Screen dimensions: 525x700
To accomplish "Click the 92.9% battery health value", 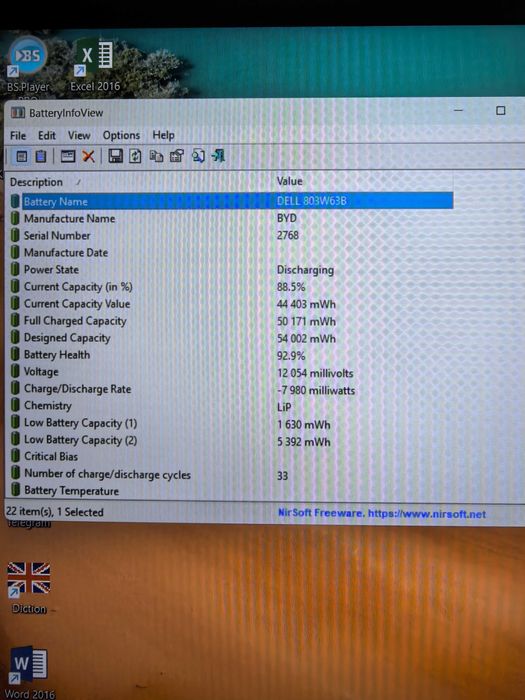I will (x=291, y=356).
